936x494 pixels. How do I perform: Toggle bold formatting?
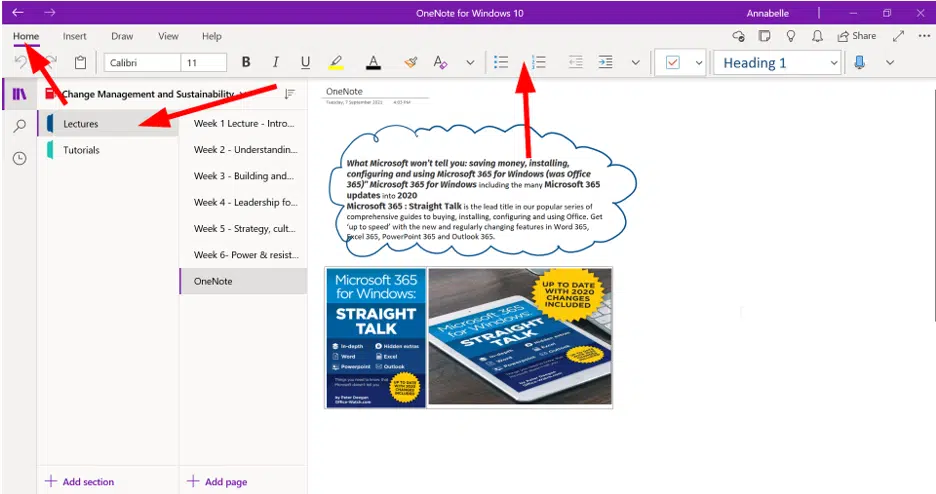(x=246, y=62)
